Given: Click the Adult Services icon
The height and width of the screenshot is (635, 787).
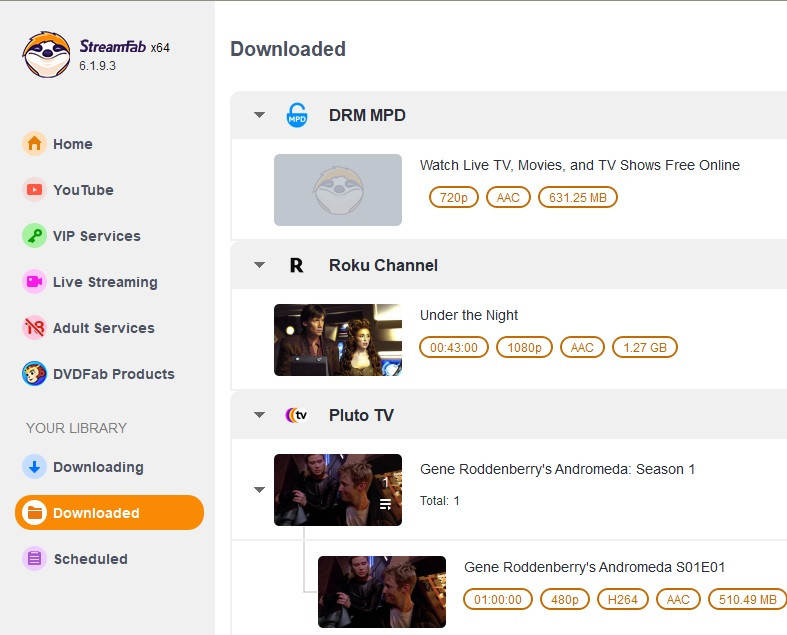Looking at the screenshot, I should [x=35, y=328].
